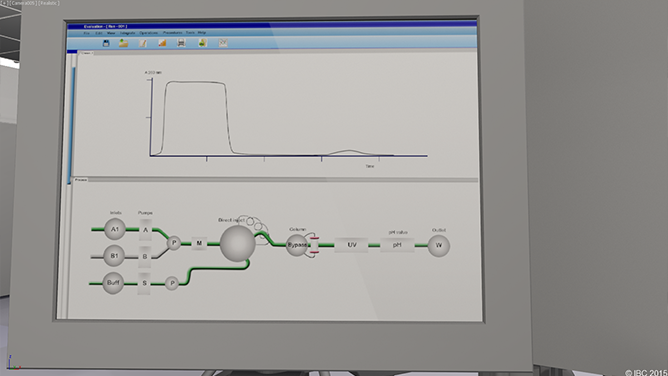Open the Operations menu
668x376 pixels.
pos(149,33)
